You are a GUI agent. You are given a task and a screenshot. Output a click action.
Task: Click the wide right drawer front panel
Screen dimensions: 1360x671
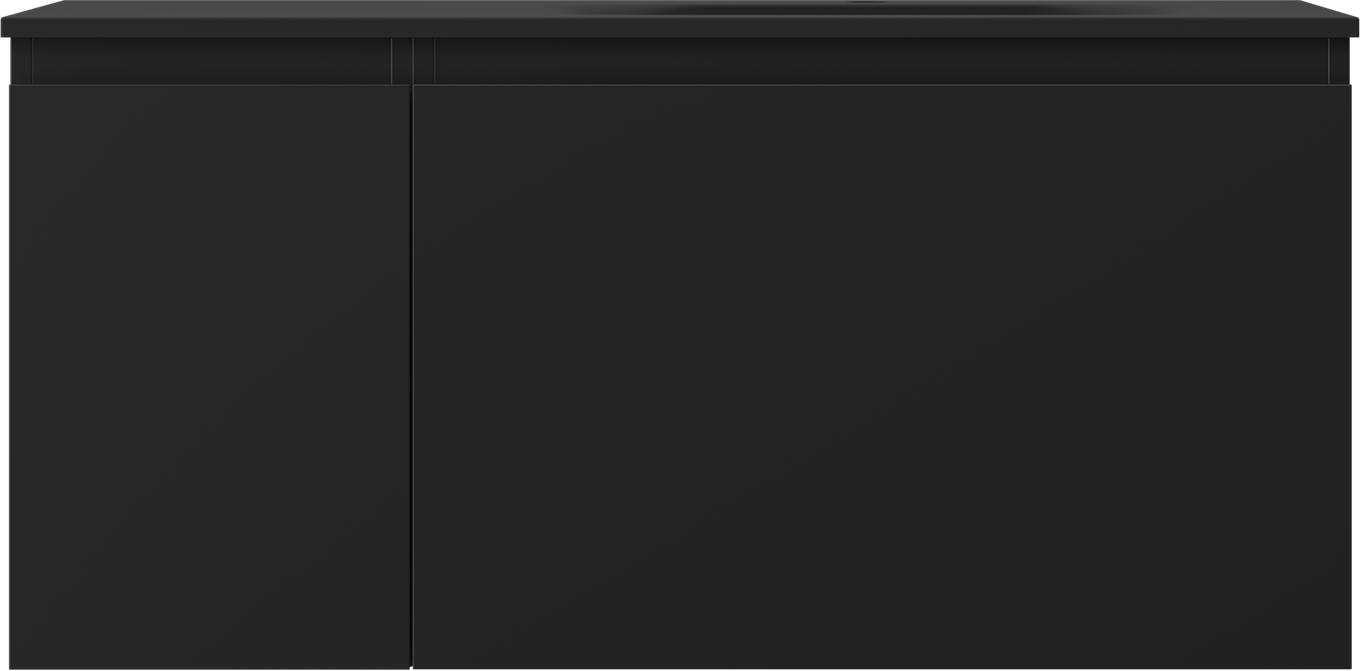pos(882,376)
